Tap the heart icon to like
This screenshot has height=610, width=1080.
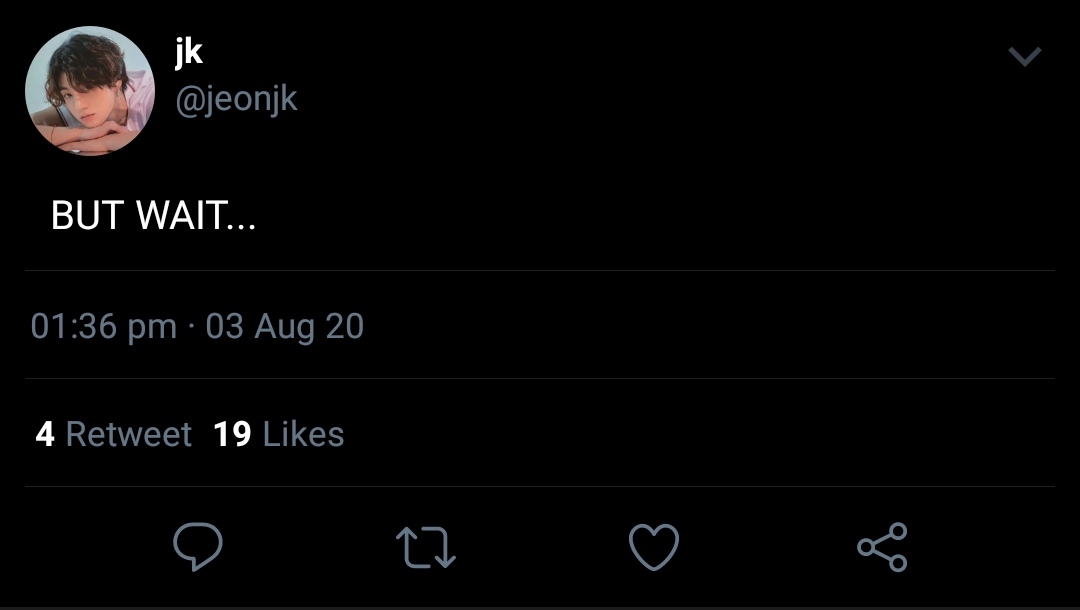[654, 548]
